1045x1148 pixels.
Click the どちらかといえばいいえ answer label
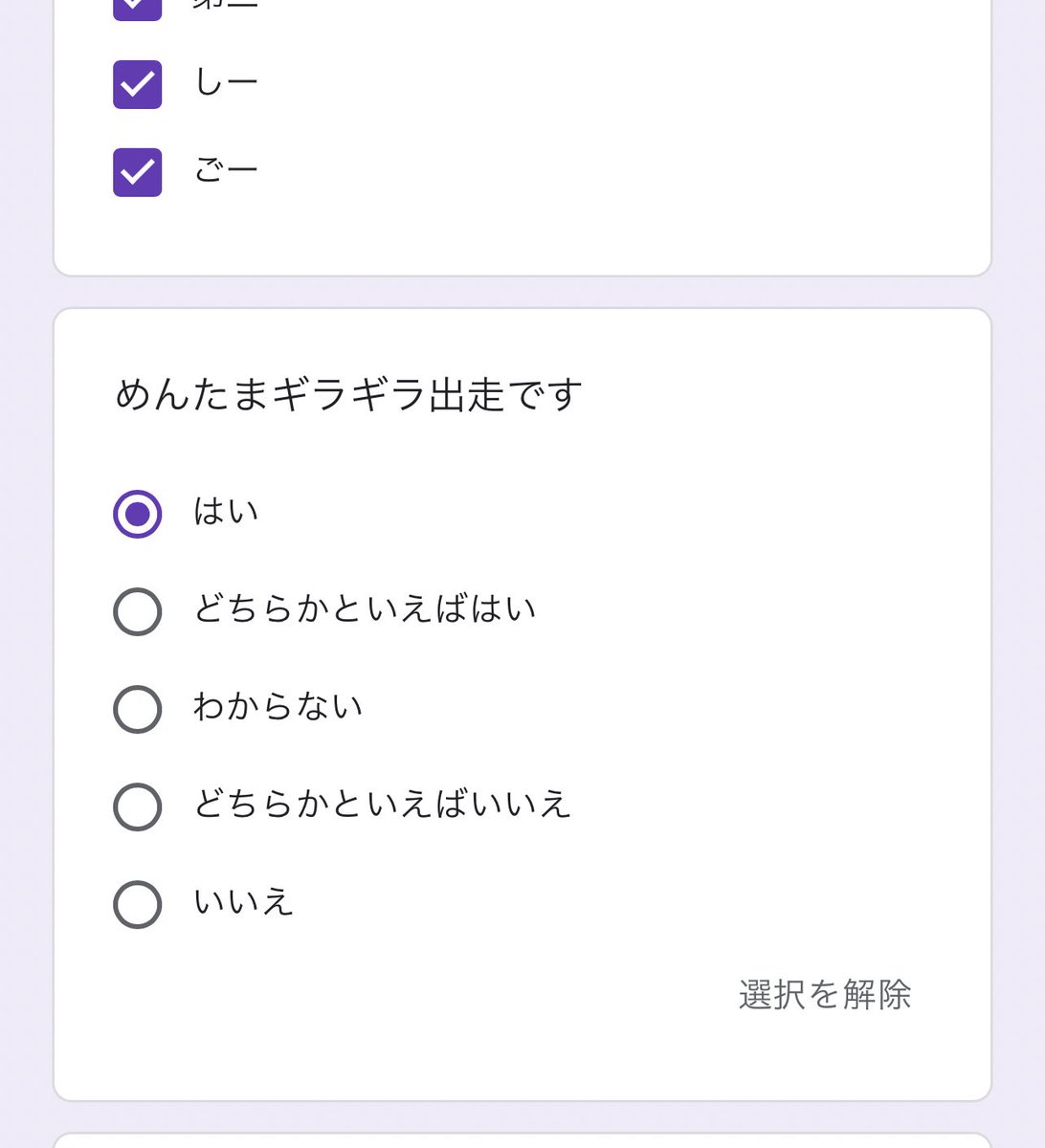(x=383, y=805)
